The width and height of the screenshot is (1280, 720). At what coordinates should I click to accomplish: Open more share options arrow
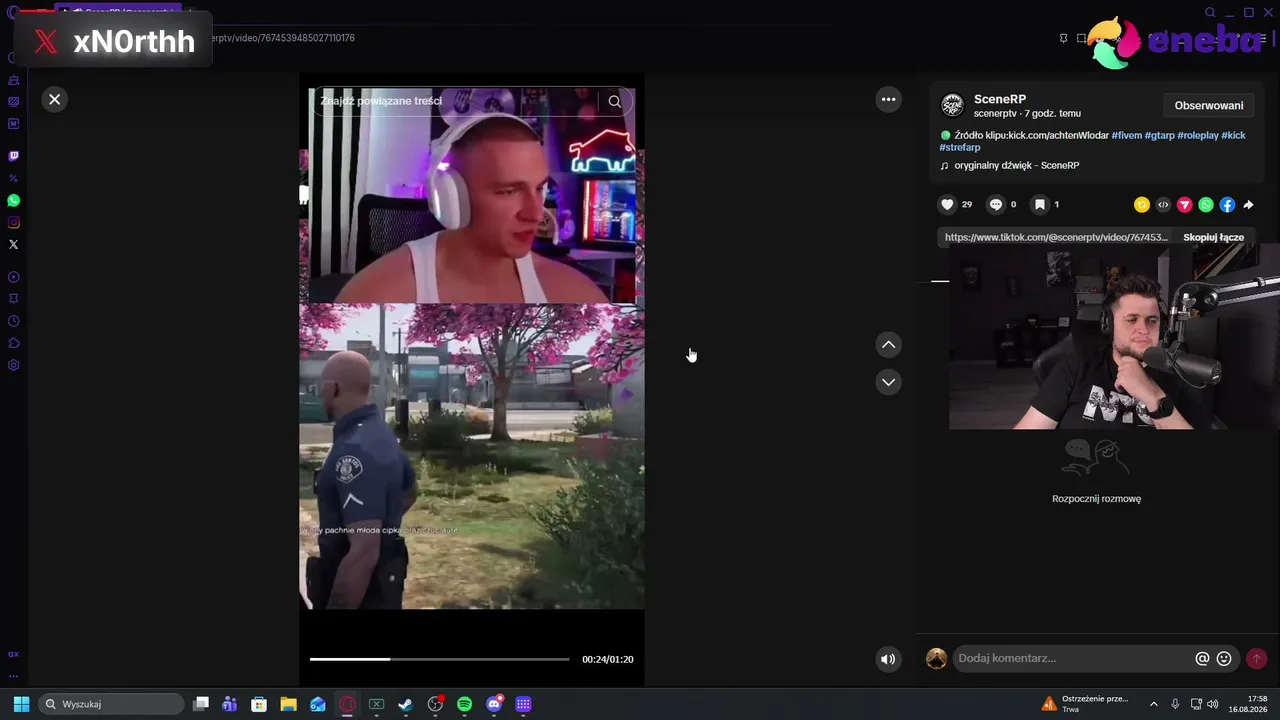tap(1248, 204)
